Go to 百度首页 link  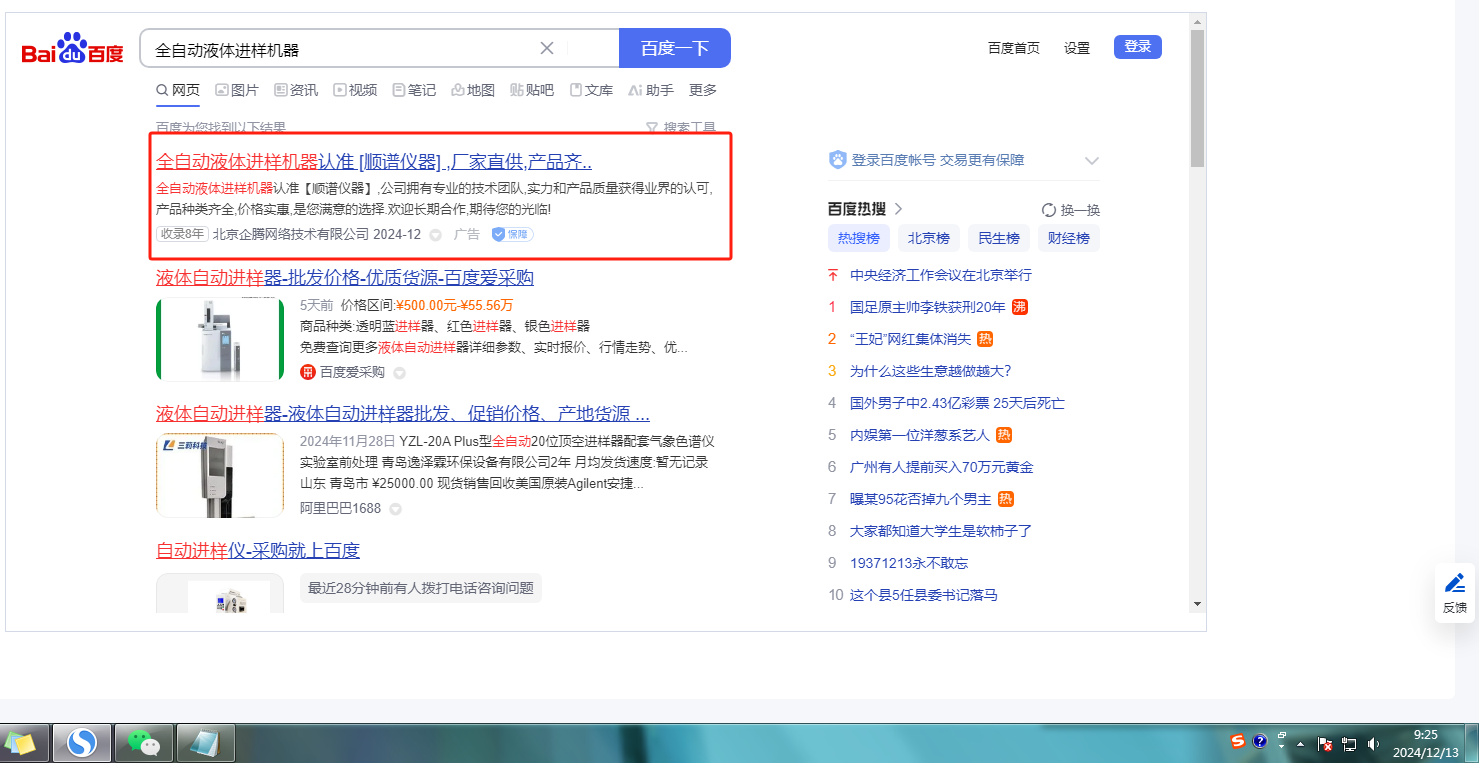[1014, 48]
